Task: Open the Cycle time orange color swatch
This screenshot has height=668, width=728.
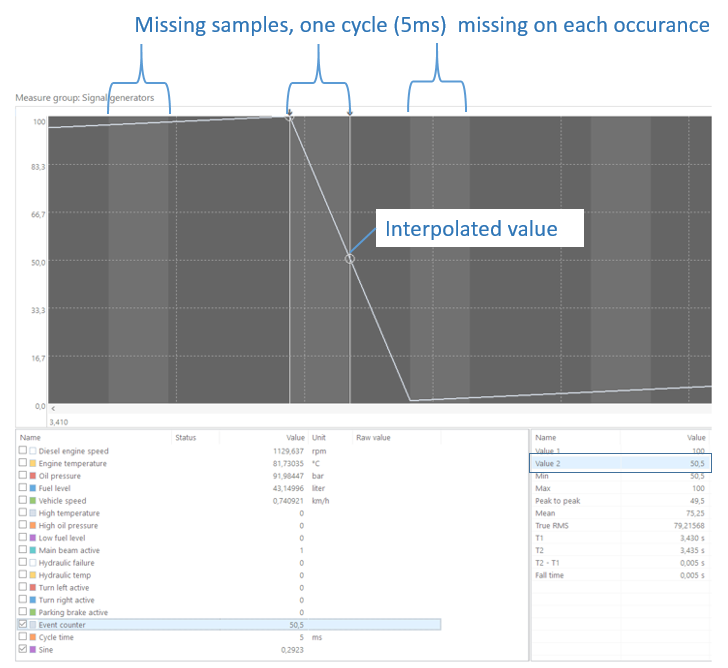Action: [32, 637]
